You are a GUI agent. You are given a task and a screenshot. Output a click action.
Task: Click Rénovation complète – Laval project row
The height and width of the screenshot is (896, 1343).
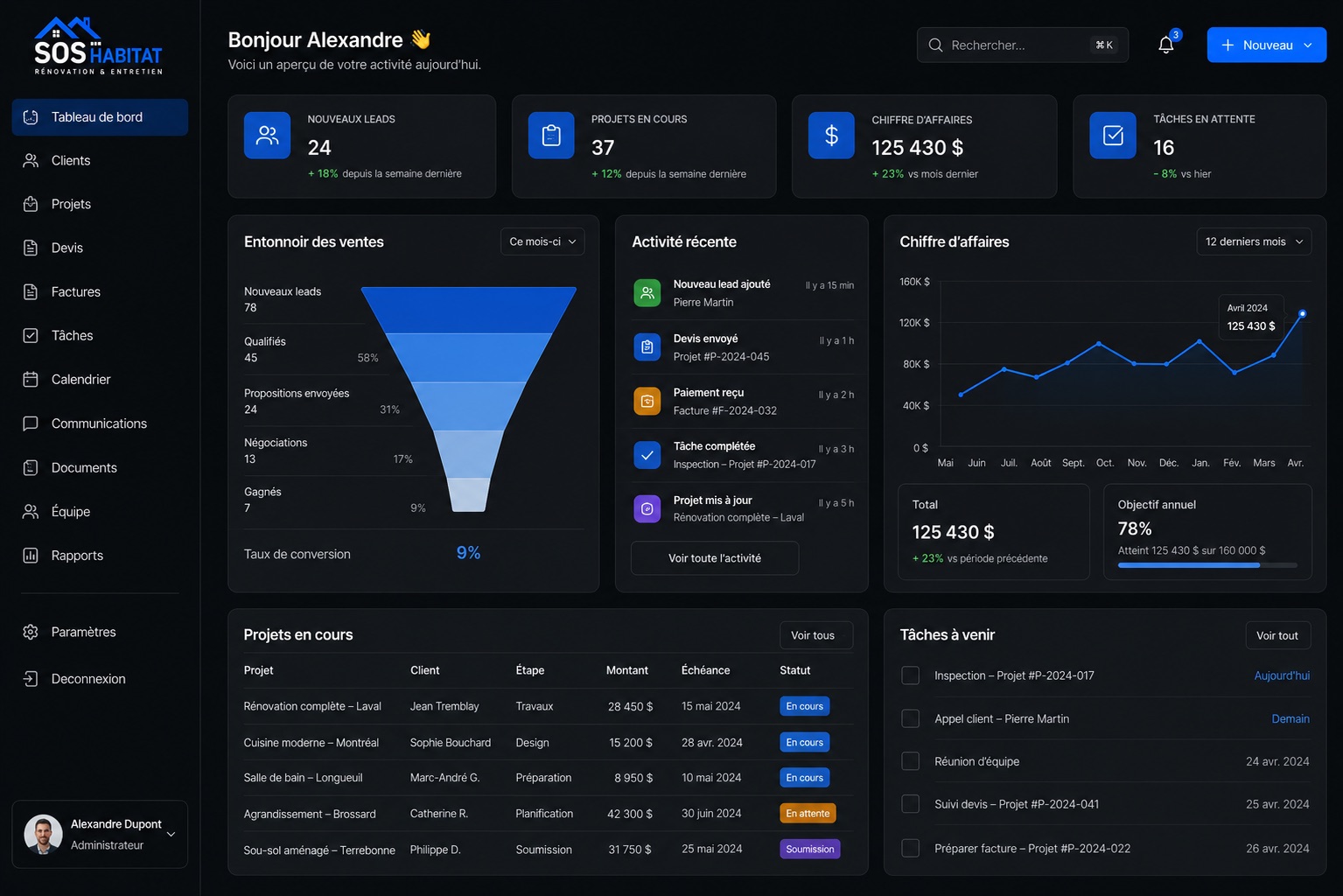point(549,706)
